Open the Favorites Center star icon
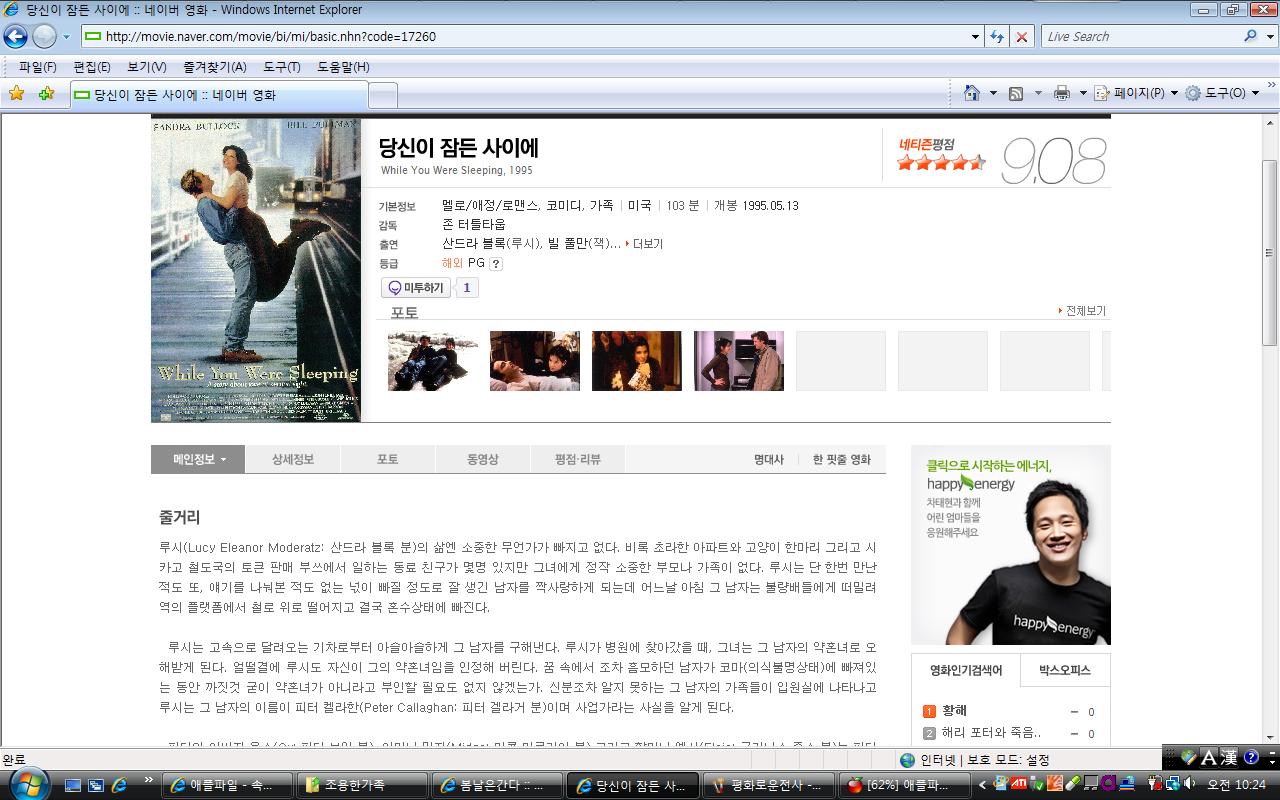Viewport: 1280px width, 800px height. 16,94
